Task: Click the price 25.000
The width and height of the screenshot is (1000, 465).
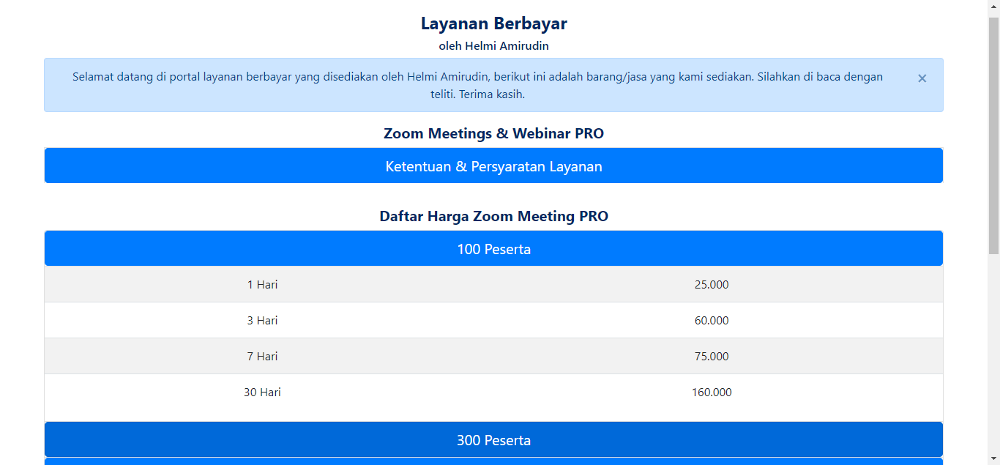Action: pyautogui.click(x=712, y=284)
